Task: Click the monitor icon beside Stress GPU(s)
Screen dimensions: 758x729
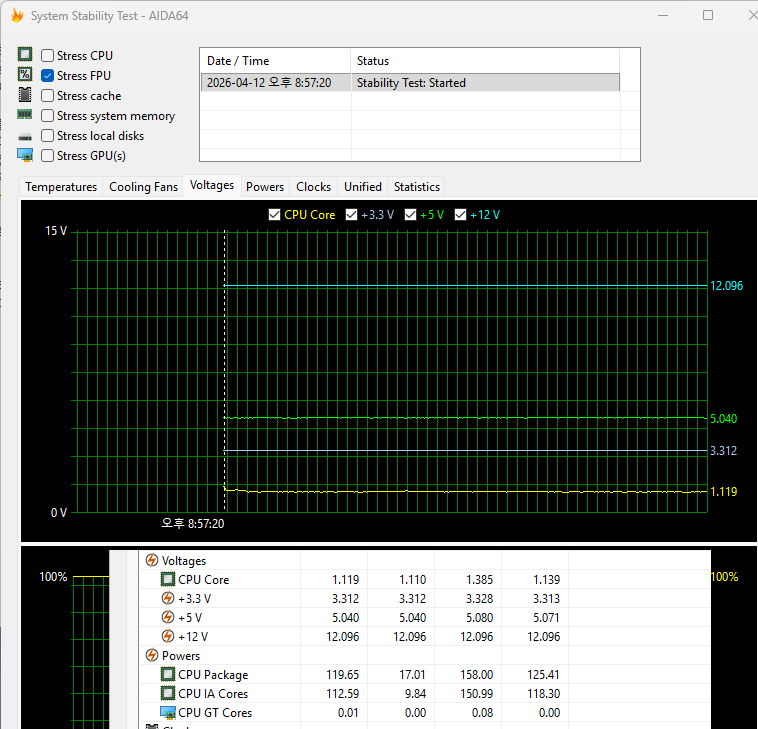Action: 25,155
